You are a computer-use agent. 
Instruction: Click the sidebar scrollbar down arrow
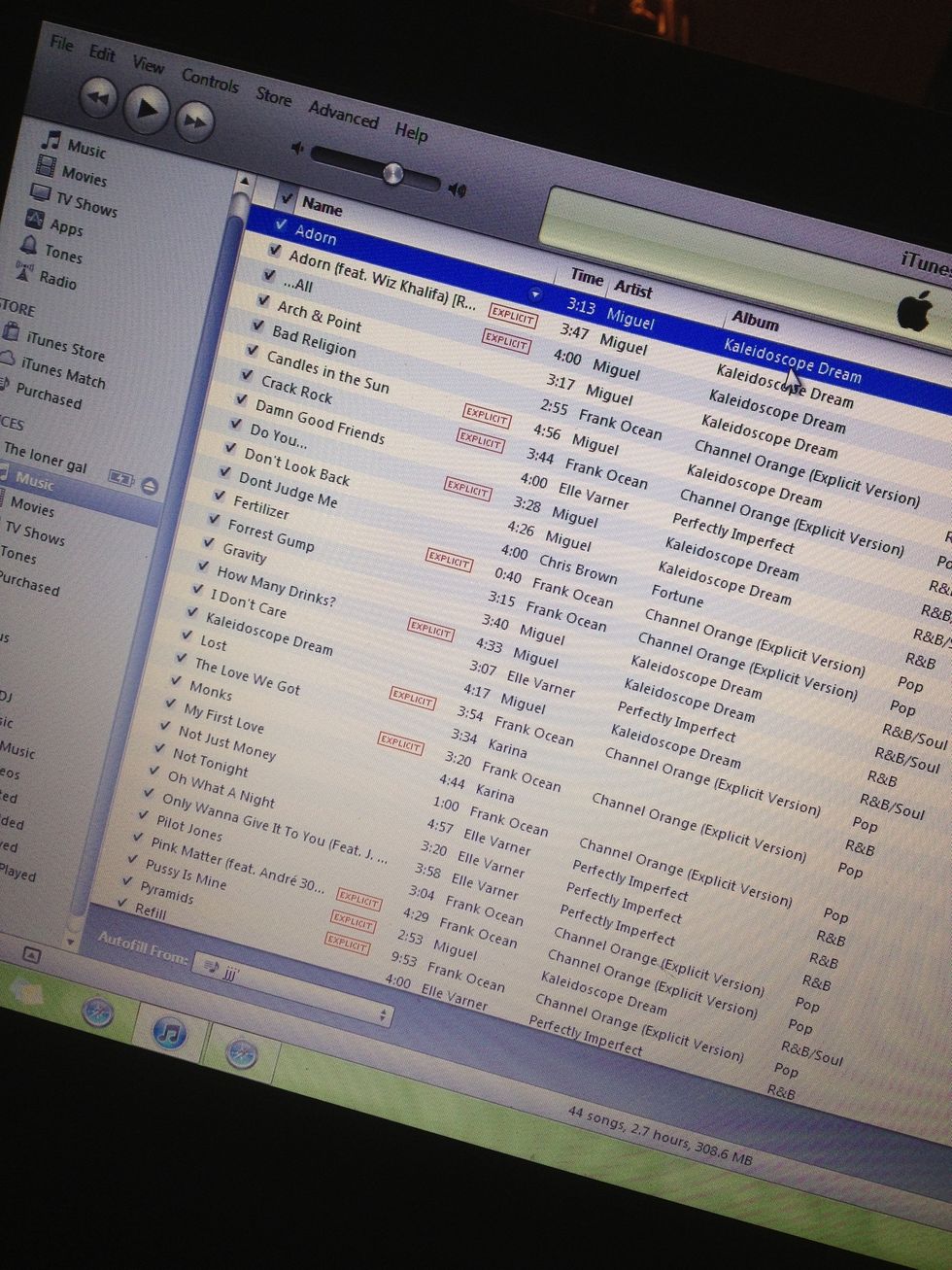coord(71,941)
